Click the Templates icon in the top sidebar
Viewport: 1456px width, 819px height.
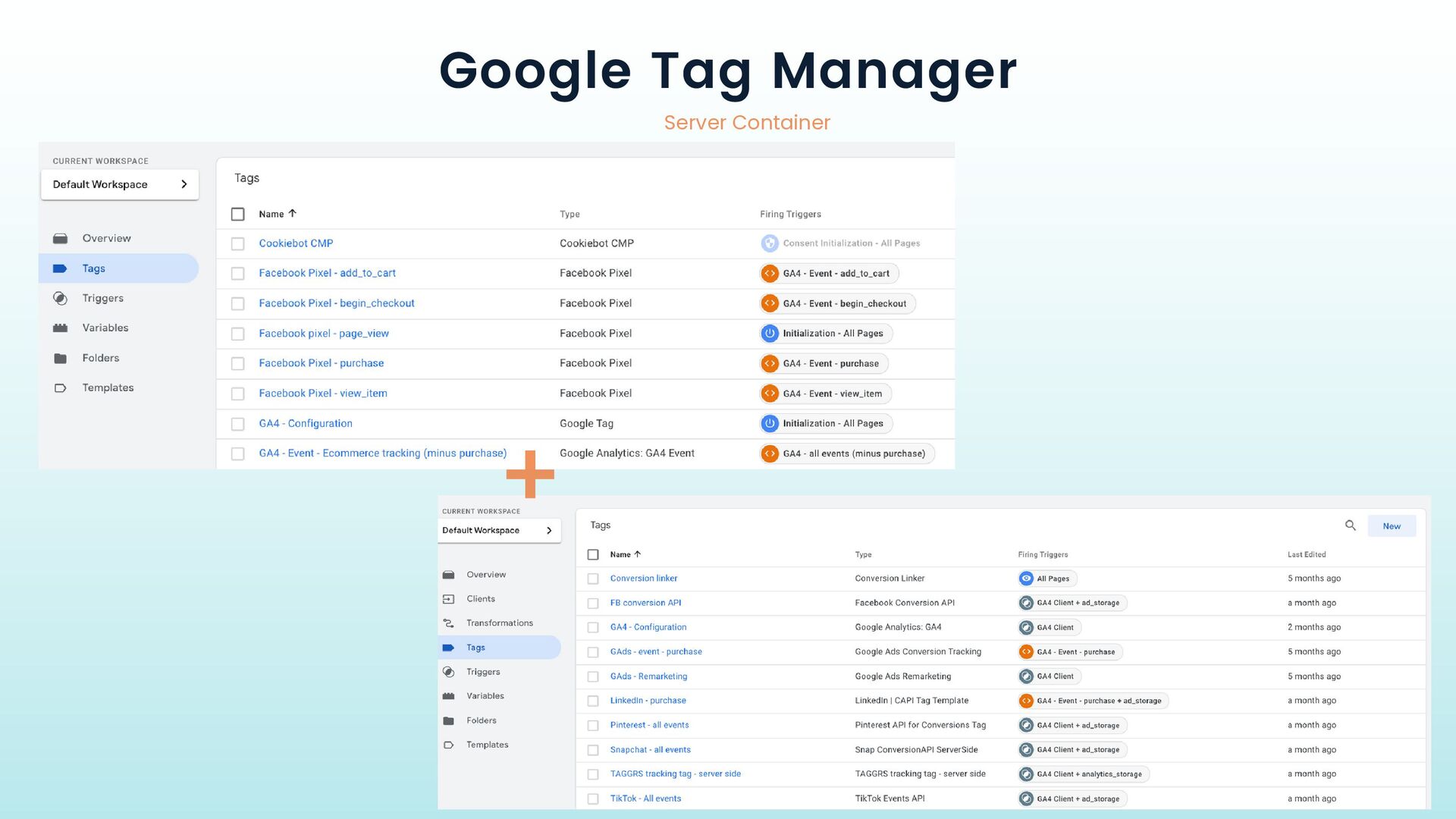pyautogui.click(x=61, y=388)
